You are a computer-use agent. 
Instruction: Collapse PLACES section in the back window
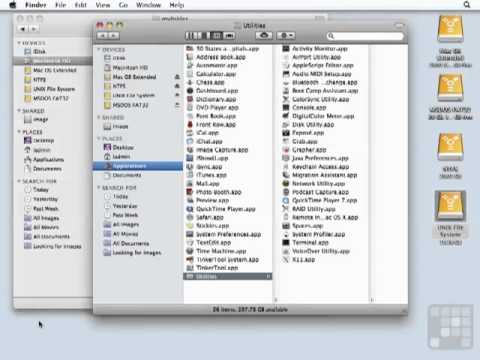(19, 132)
